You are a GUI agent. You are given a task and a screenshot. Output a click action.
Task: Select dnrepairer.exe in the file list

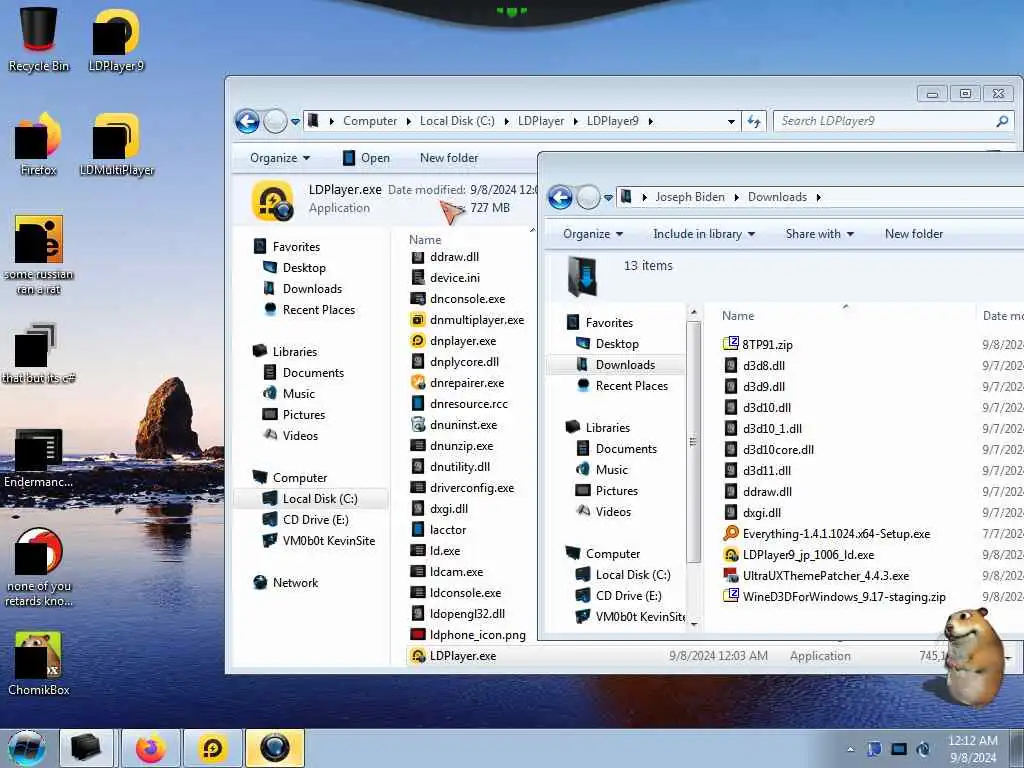point(457,383)
